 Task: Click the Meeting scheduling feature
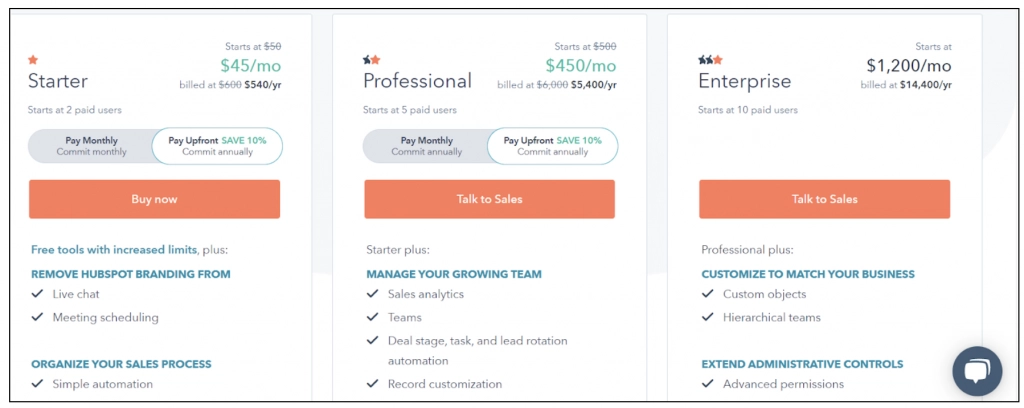click(105, 317)
